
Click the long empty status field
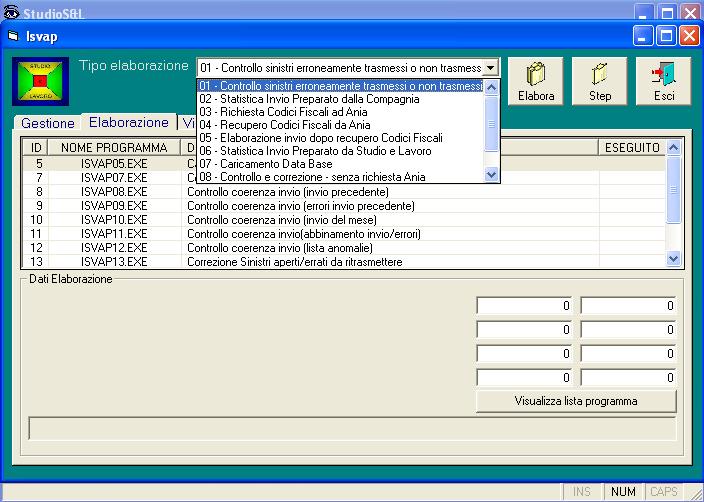[352, 428]
